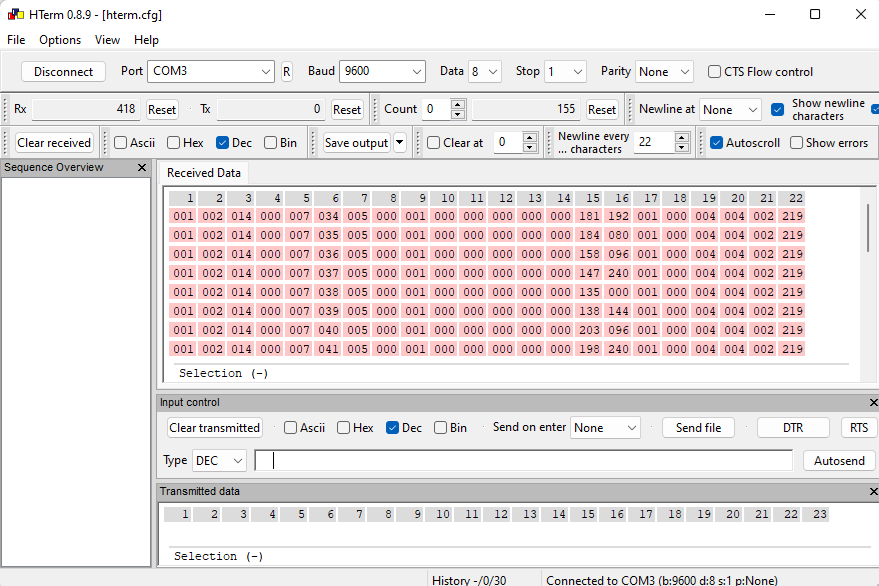Click the Disconnect button
The image size is (879, 586).
(x=63, y=72)
